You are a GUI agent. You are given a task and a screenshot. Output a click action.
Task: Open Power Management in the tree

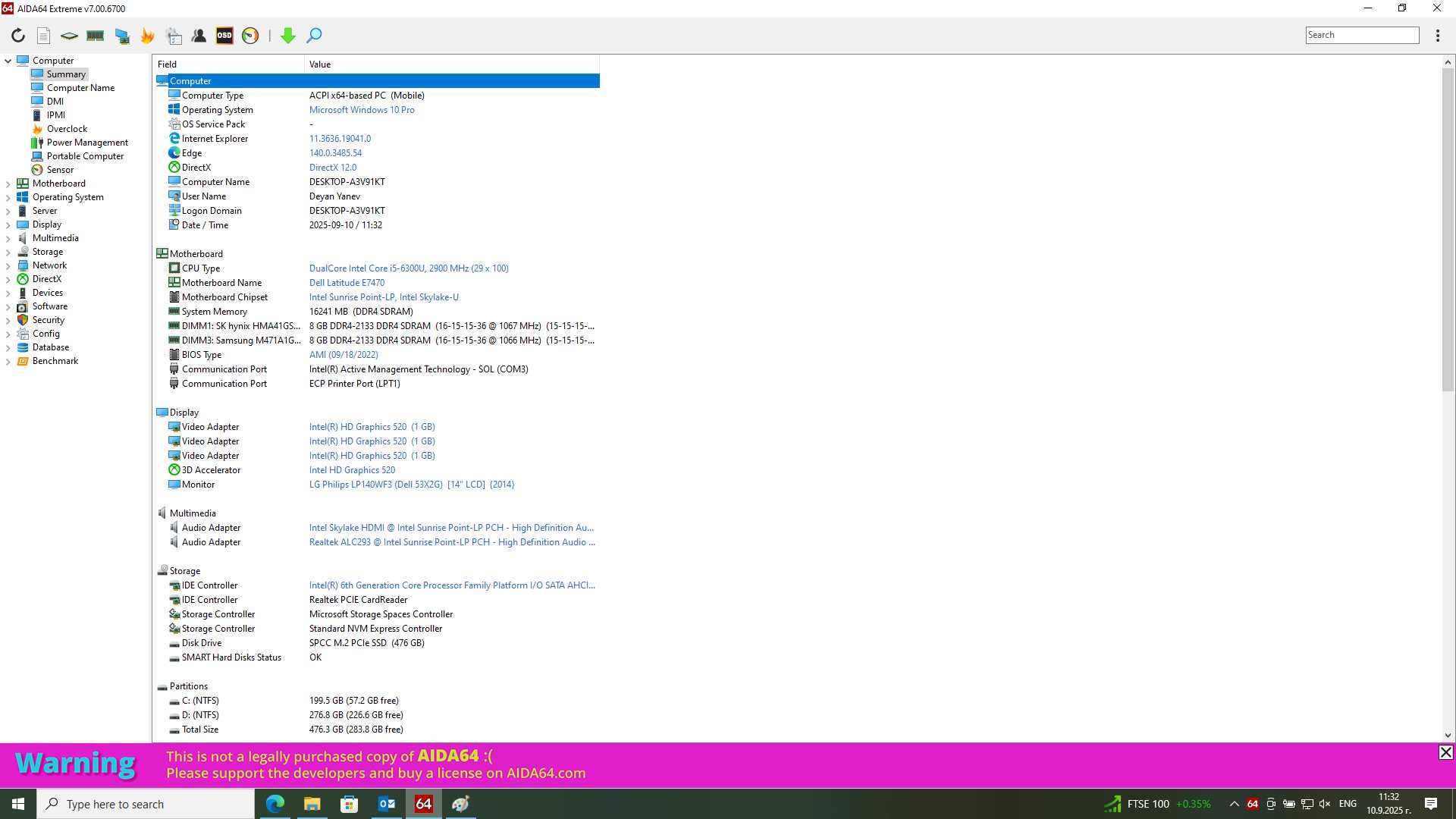point(87,143)
